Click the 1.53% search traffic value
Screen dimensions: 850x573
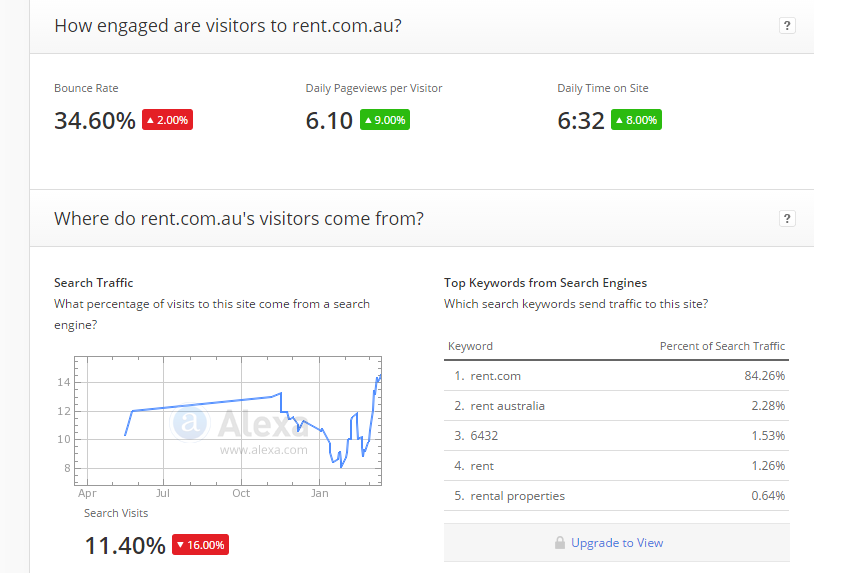768,435
